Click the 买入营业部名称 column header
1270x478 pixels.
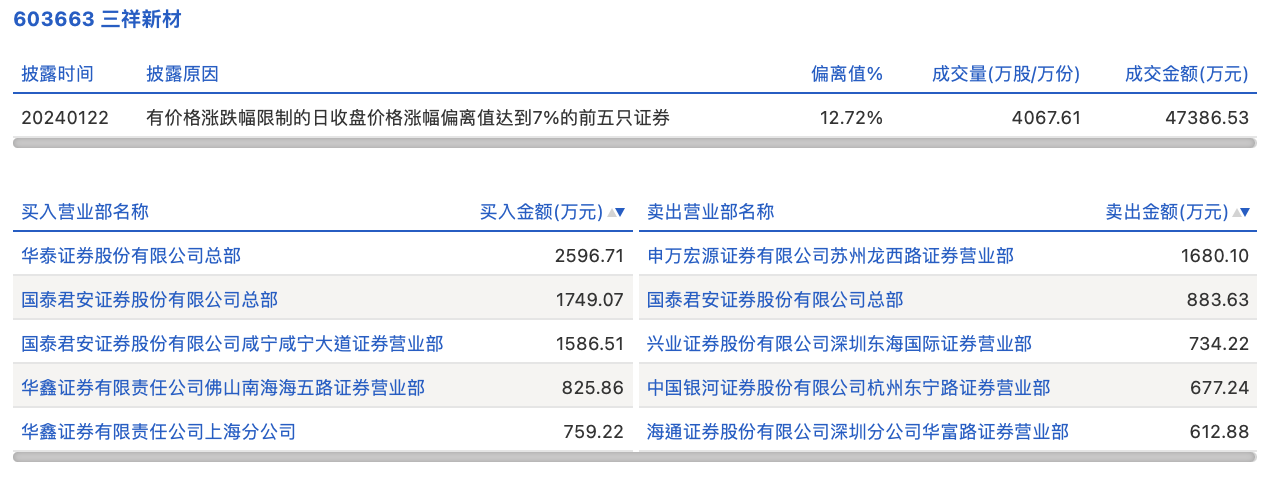tap(85, 212)
